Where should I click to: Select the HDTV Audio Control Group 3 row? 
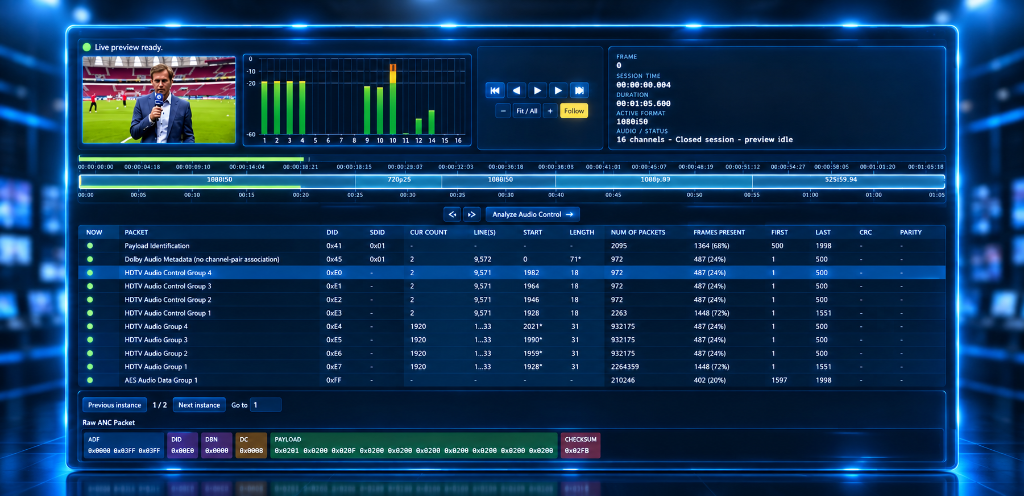512,286
